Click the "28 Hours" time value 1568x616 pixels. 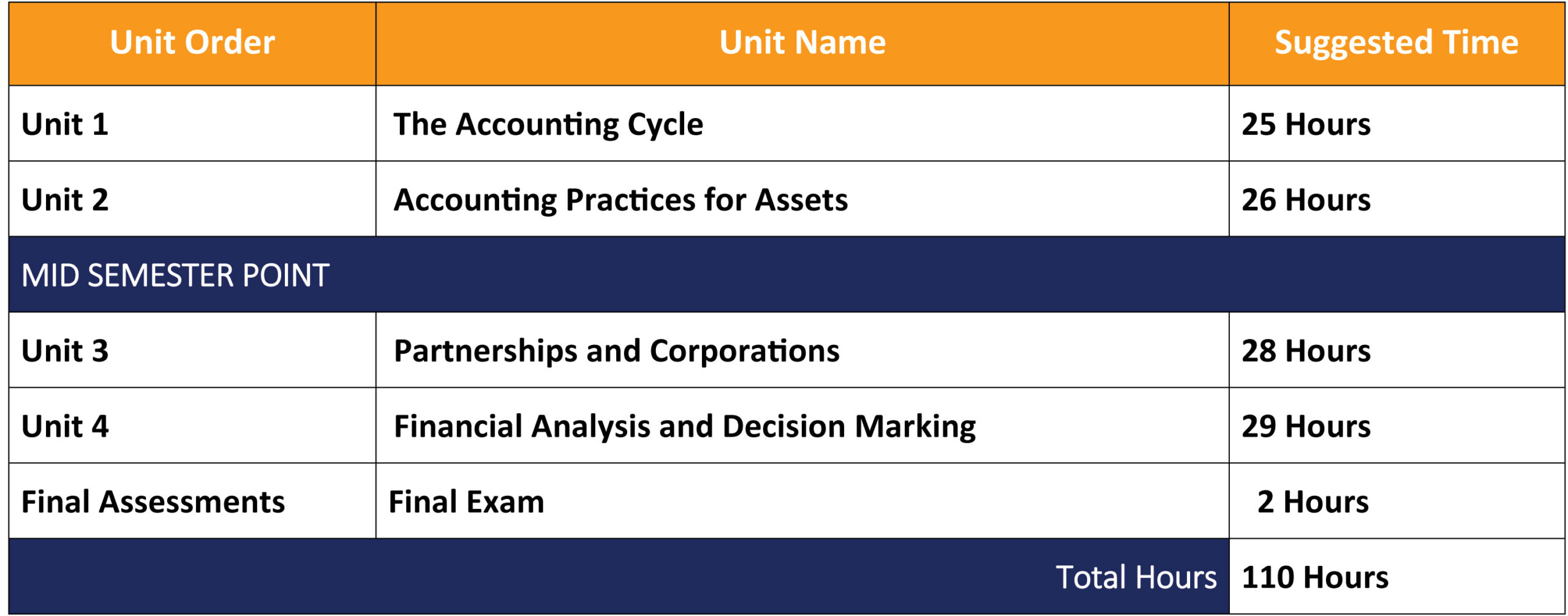(1306, 351)
